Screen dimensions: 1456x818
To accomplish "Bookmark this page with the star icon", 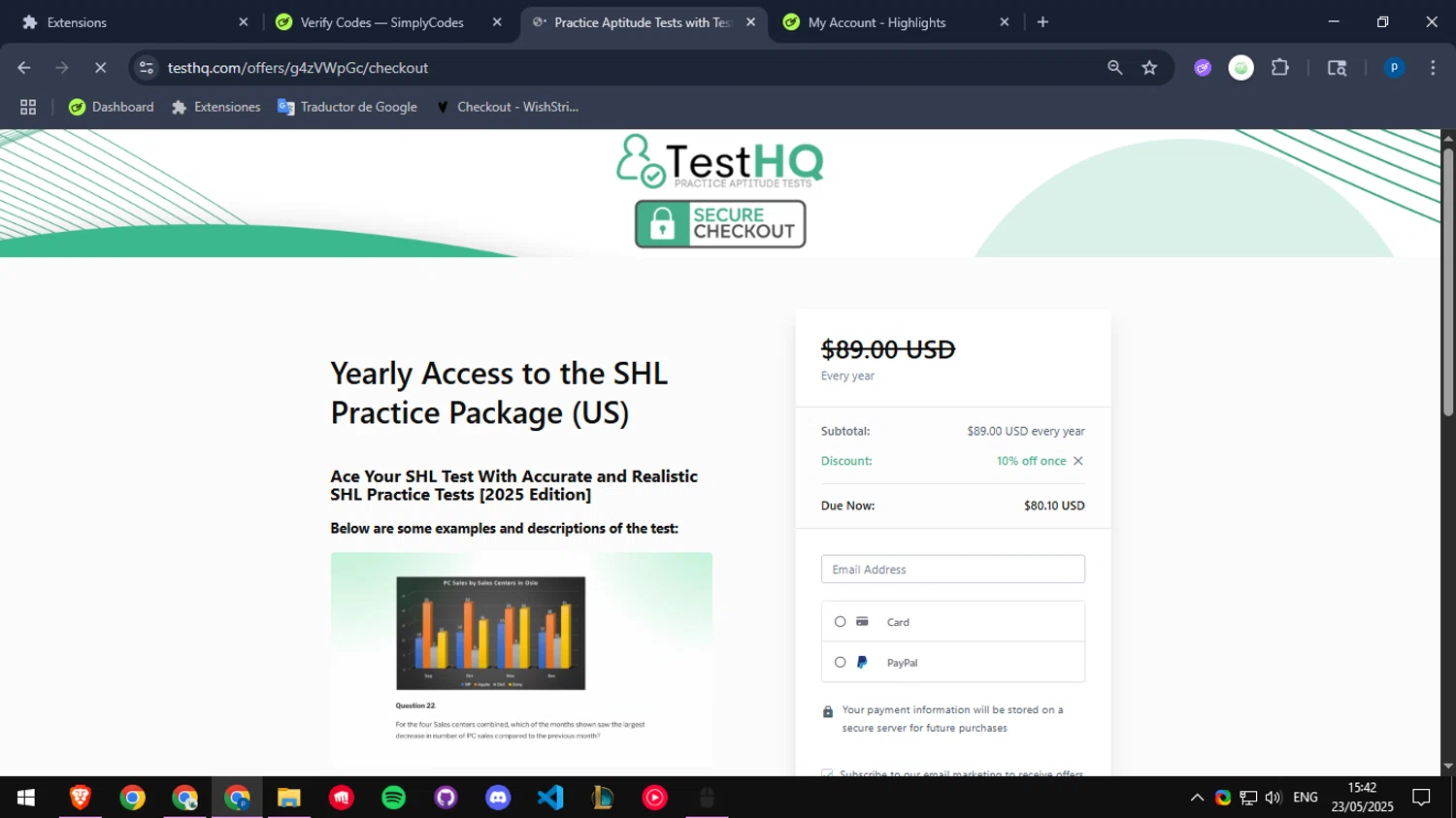I will coord(1150,68).
